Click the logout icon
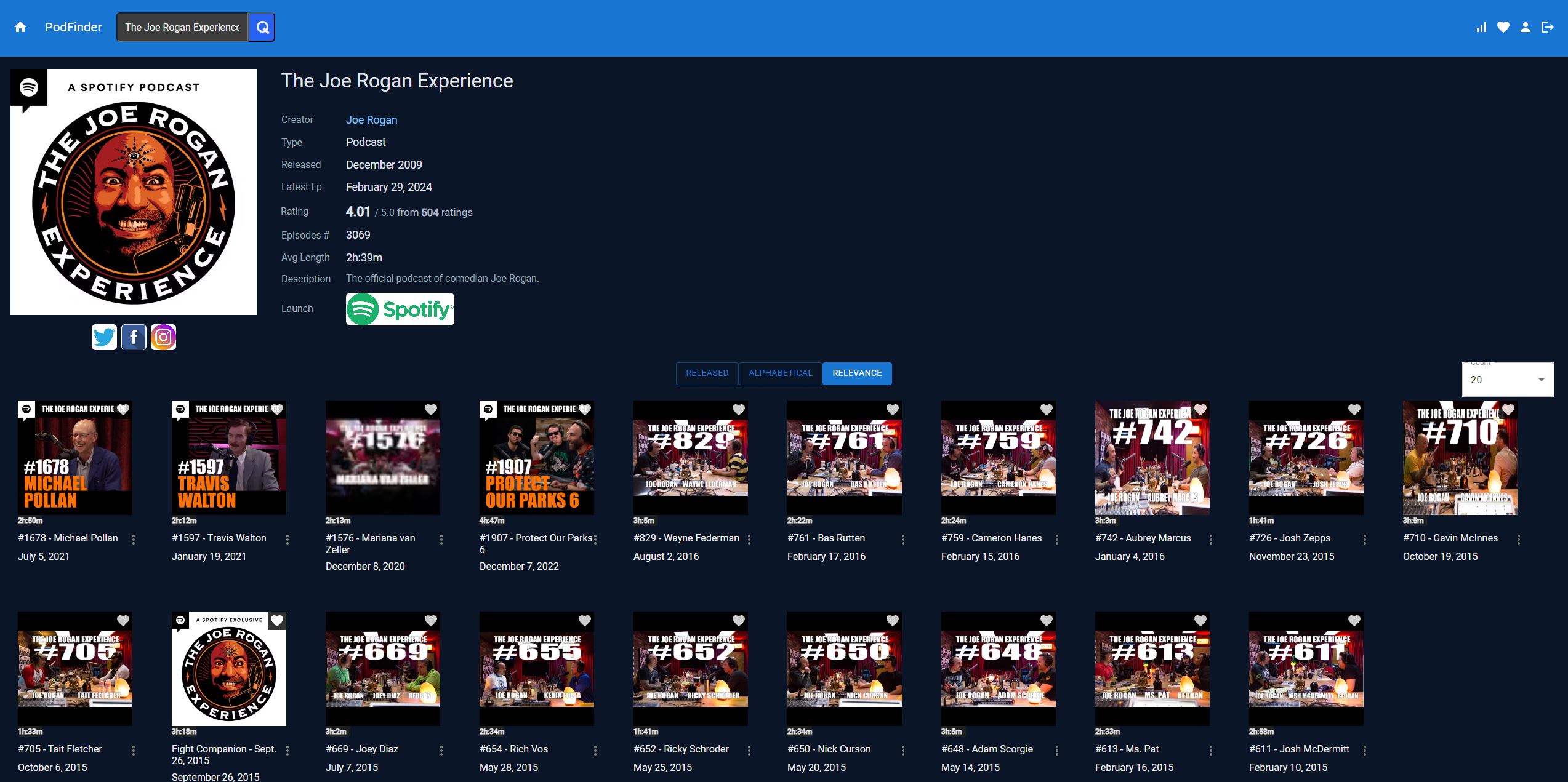The width and height of the screenshot is (1568, 782). pos(1548,27)
